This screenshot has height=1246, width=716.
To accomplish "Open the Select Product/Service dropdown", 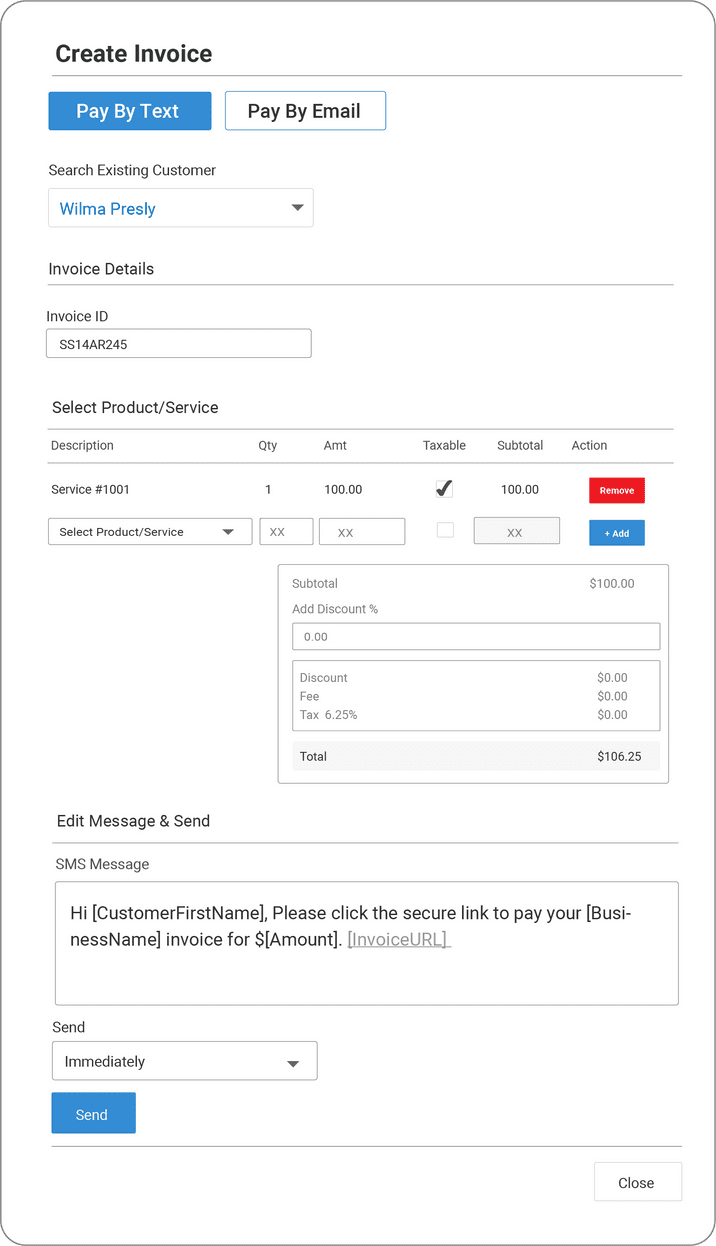I will [150, 532].
